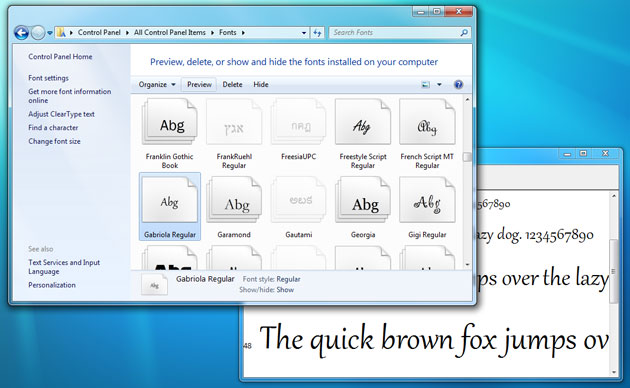
Task: Click the magnifier search icon
Action: [464, 33]
